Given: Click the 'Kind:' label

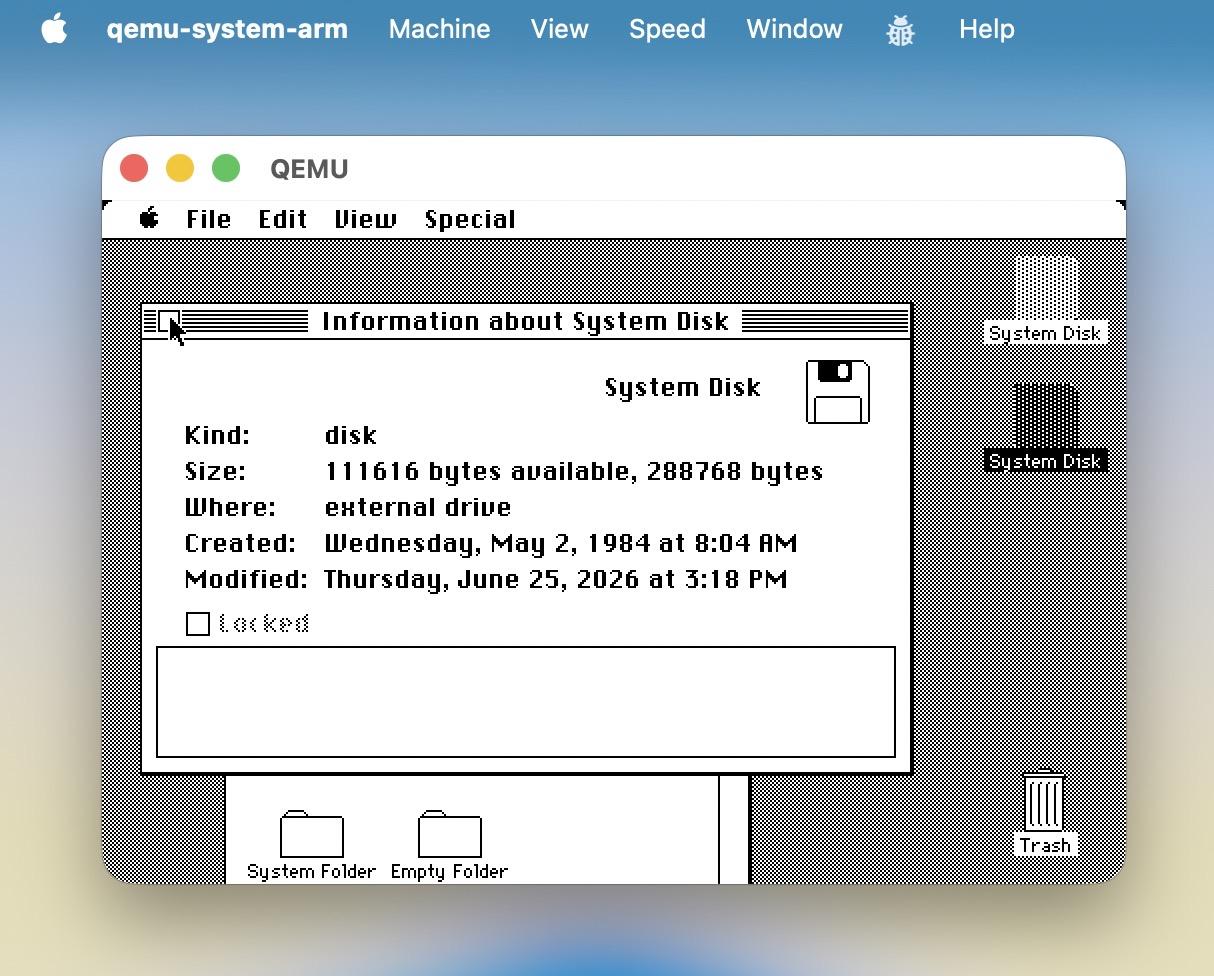Looking at the screenshot, I should (x=217, y=436).
